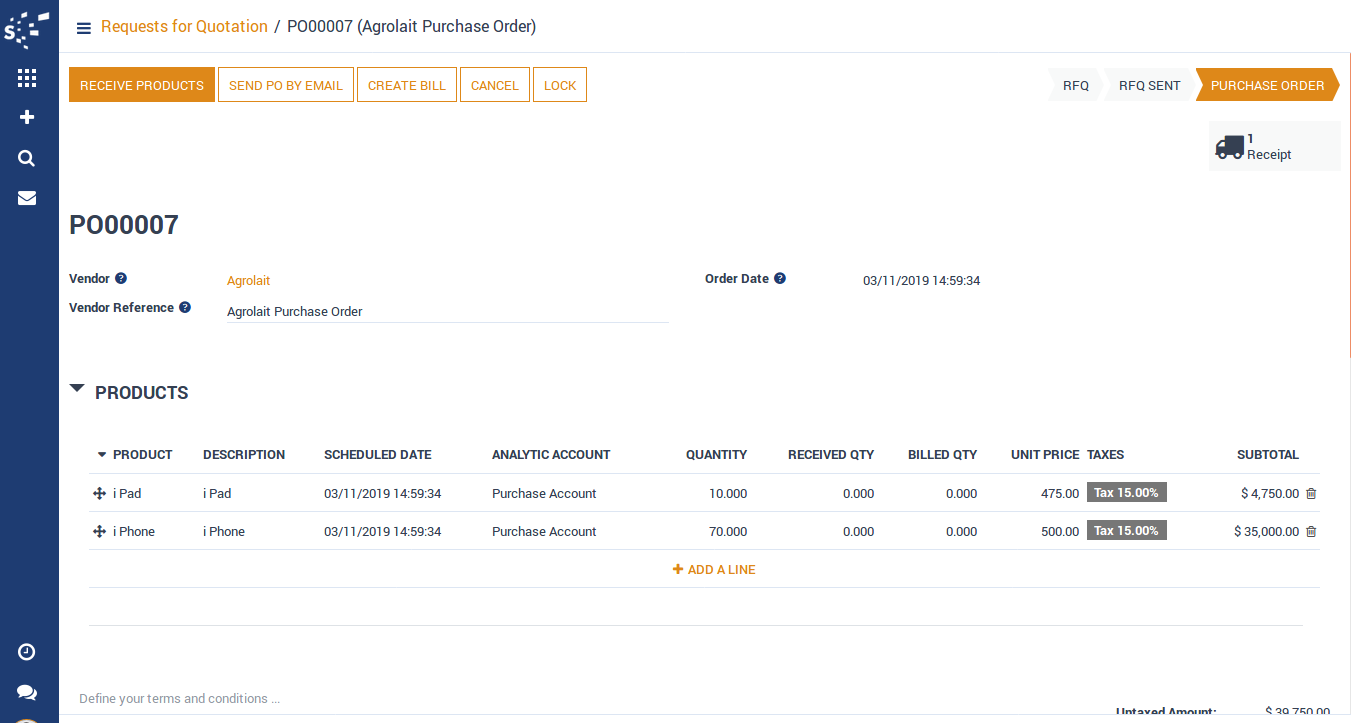Select the Purchase Order status stage
The width and height of the screenshot is (1351, 723).
(1266, 86)
